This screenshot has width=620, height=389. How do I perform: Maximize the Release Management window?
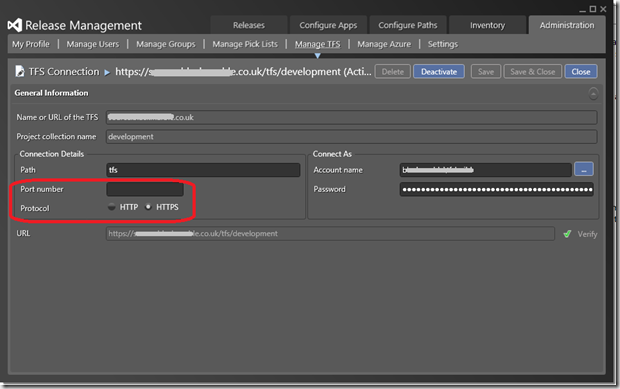[592, 9]
